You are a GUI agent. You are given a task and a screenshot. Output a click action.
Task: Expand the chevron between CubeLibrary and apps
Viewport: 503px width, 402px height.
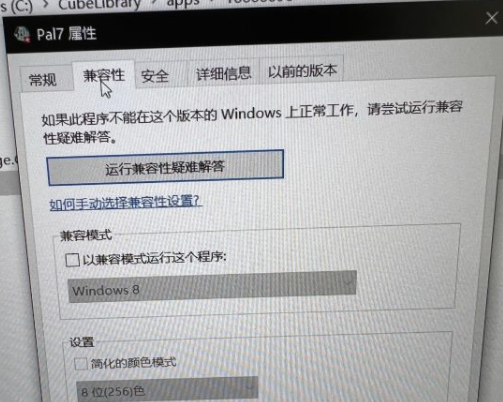click(153, 3)
